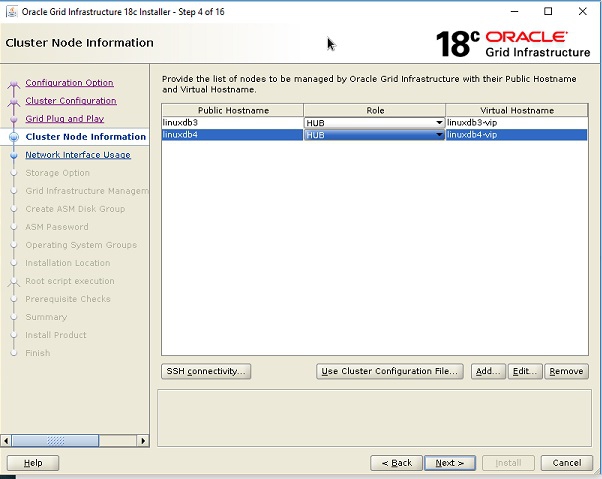Go Back to the previous step
Viewport: 602px width, 479px height.
tap(397, 463)
